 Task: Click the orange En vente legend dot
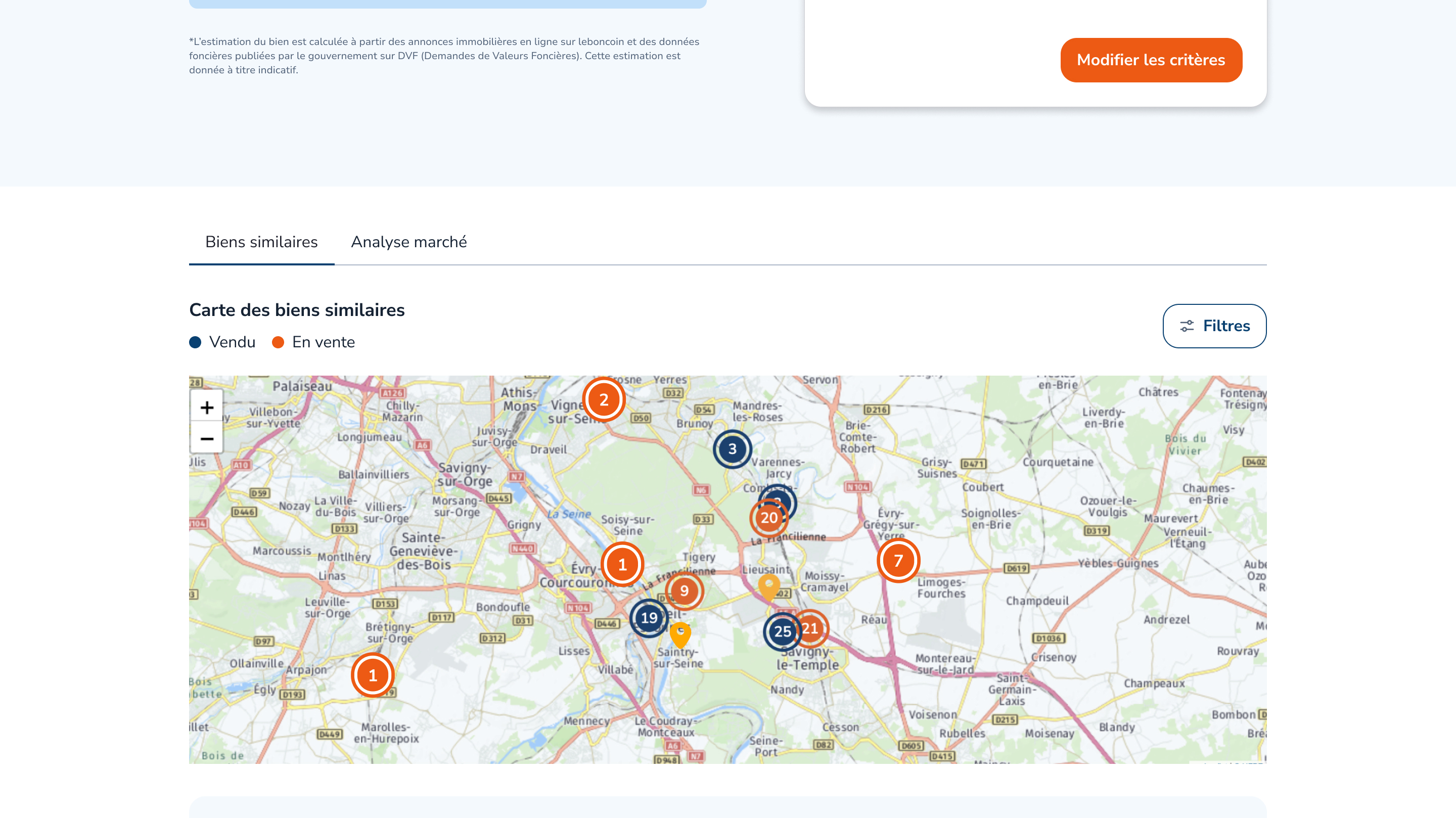[278, 342]
